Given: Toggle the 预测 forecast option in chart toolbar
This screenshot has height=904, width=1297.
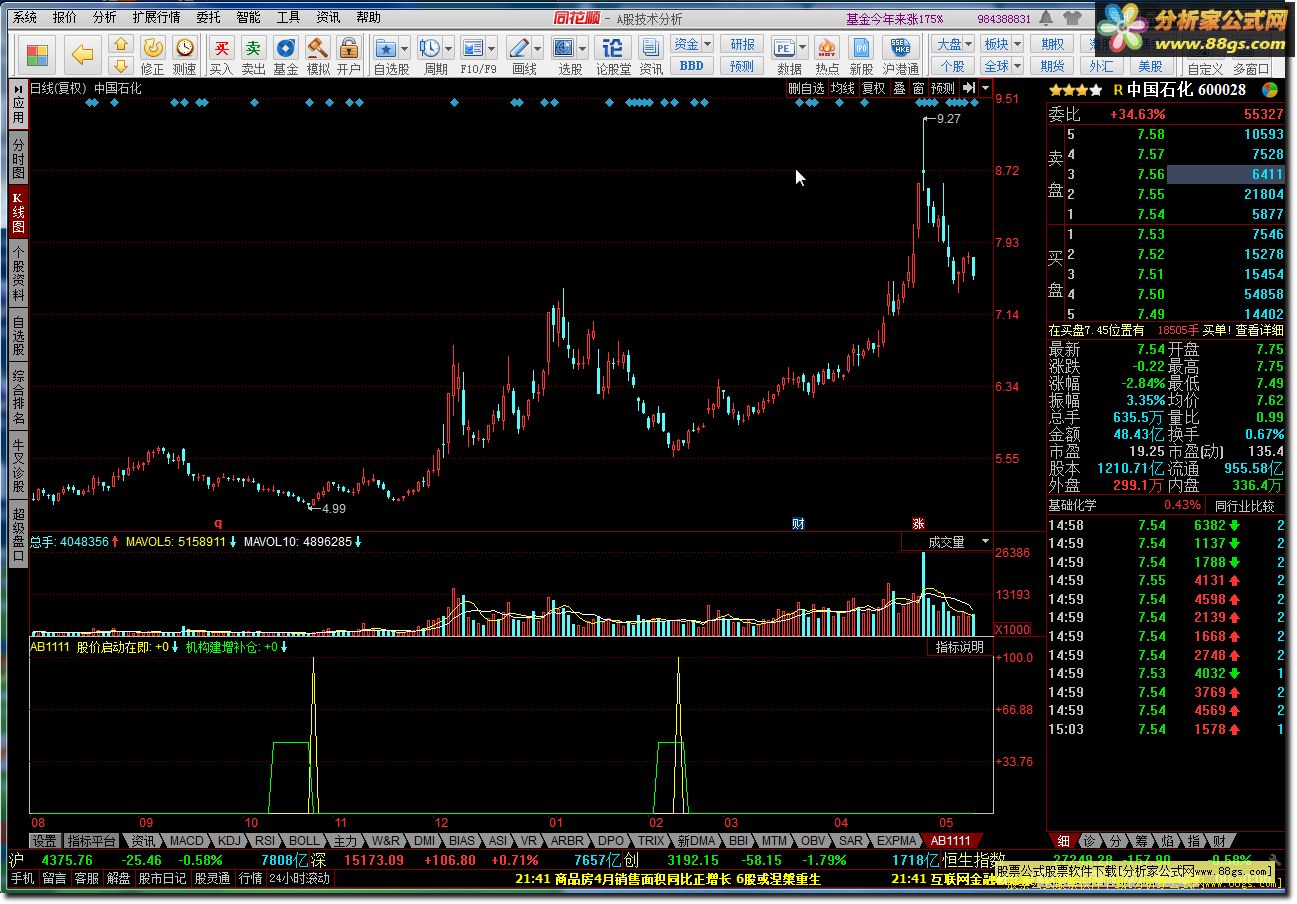Looking at the screenshot, I should point(943,88).
